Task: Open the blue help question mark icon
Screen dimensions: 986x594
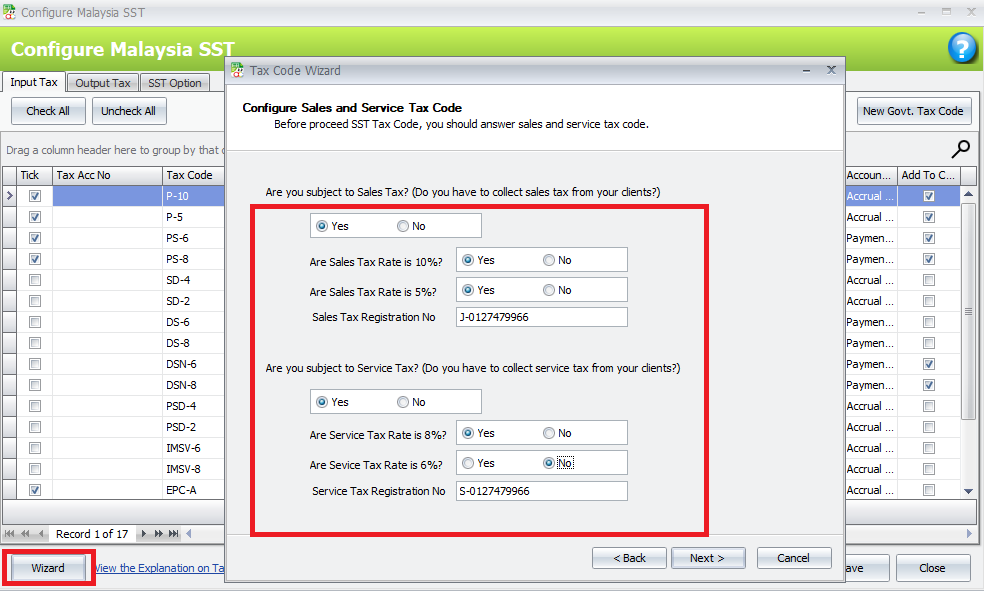Action: 961,48
